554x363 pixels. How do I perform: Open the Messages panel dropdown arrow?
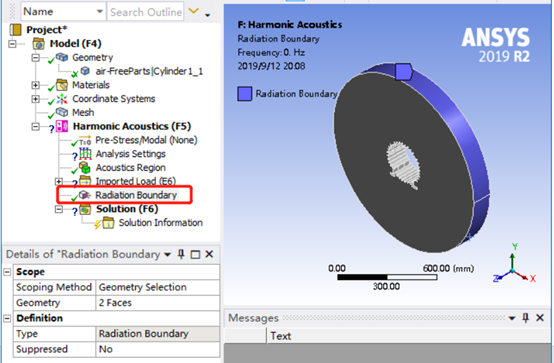point(512,318)
